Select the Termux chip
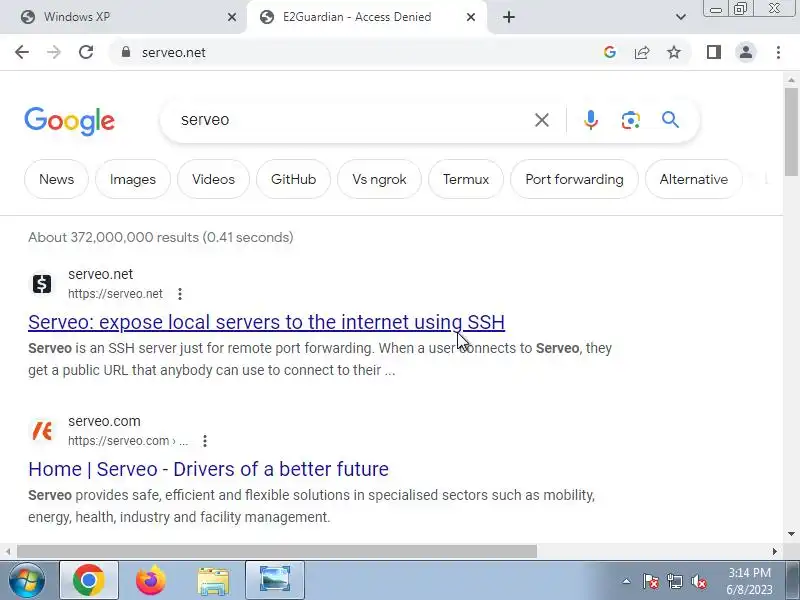Image resolution: width=800 pixels, height=600 pixels. [x=466, y=179]
